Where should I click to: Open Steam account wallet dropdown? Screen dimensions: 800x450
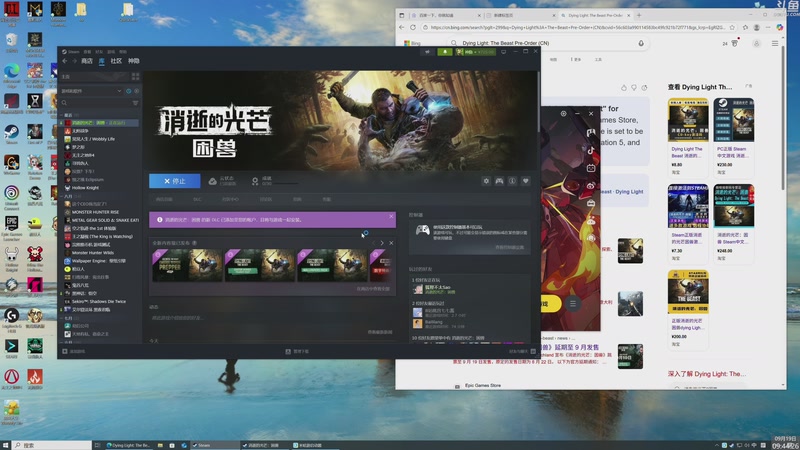pos(476,52)
